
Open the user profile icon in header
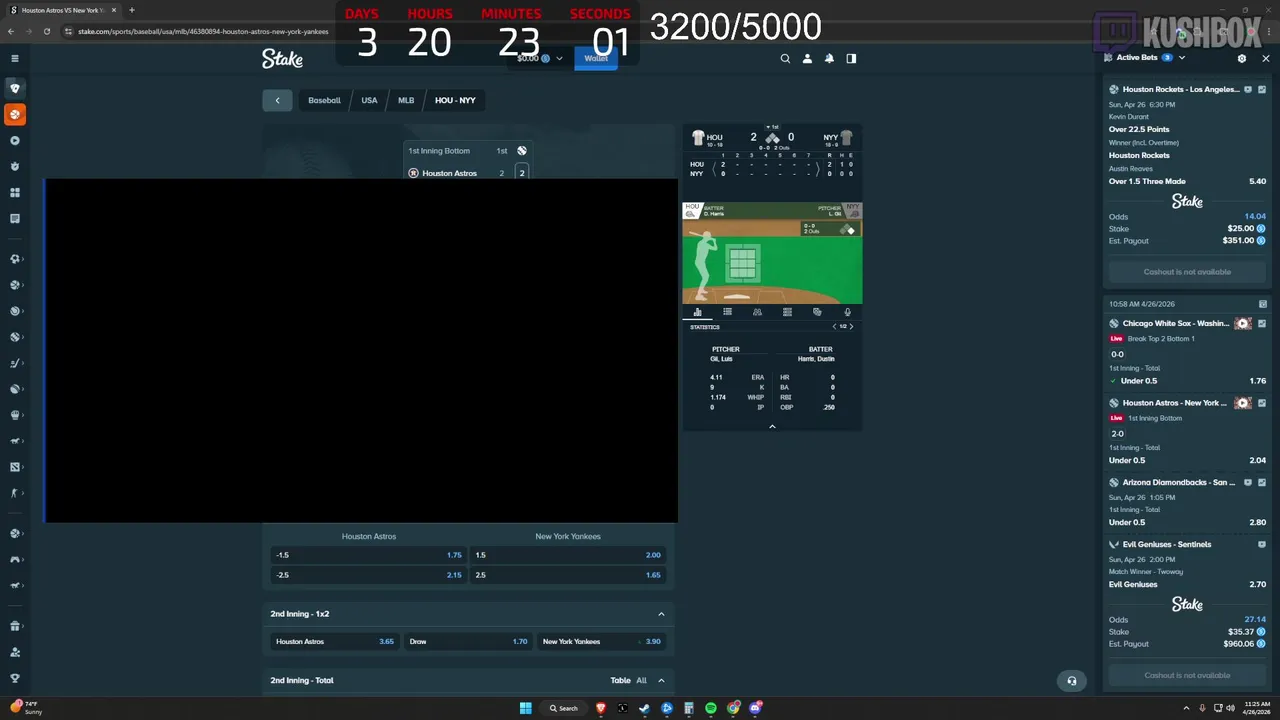(807, 58)
